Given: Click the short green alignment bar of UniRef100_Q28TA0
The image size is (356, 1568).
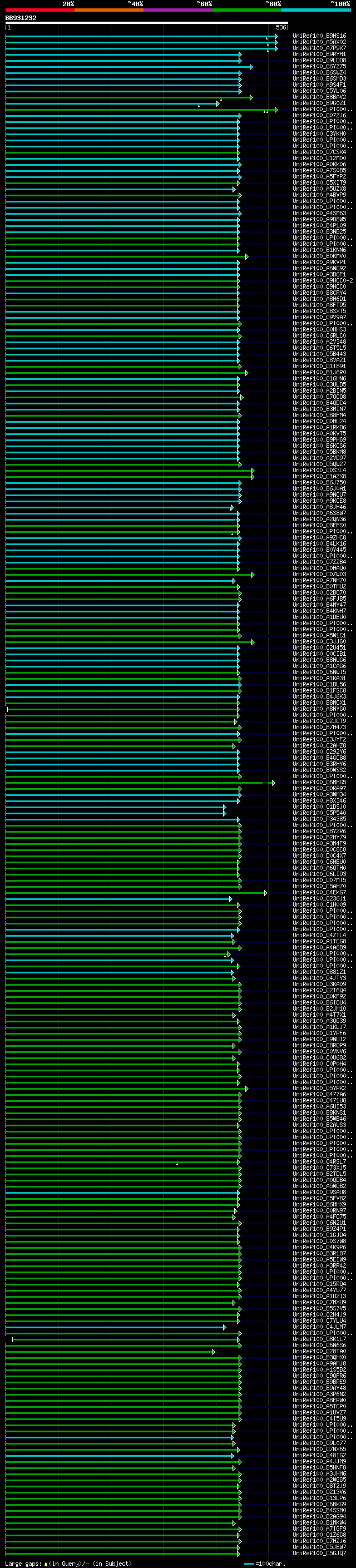Looking at the screenshot, I should (110, 1352).
